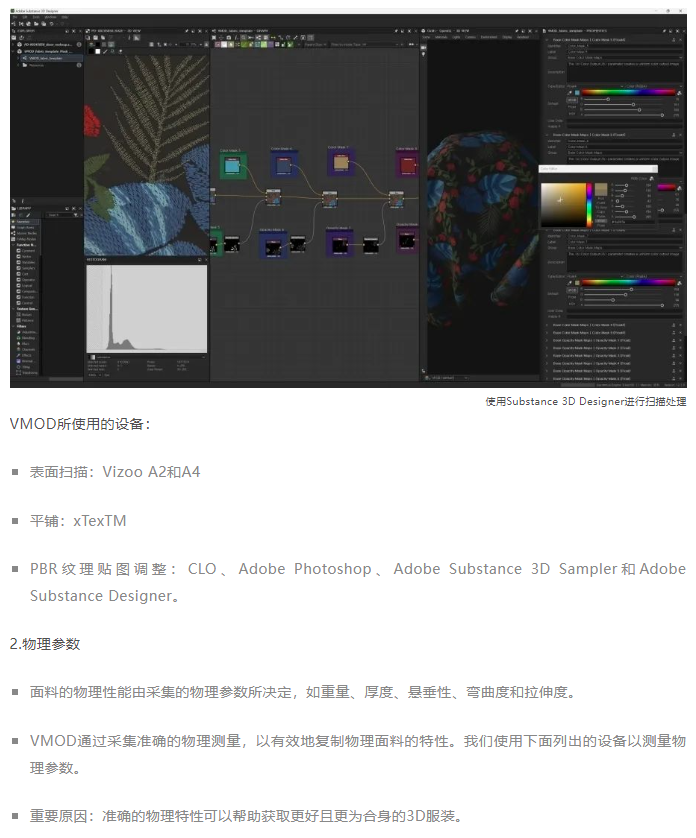Undock the Histogram panel
The height and width of the screenshot is (838, 696).
click(x=199, y=260)
